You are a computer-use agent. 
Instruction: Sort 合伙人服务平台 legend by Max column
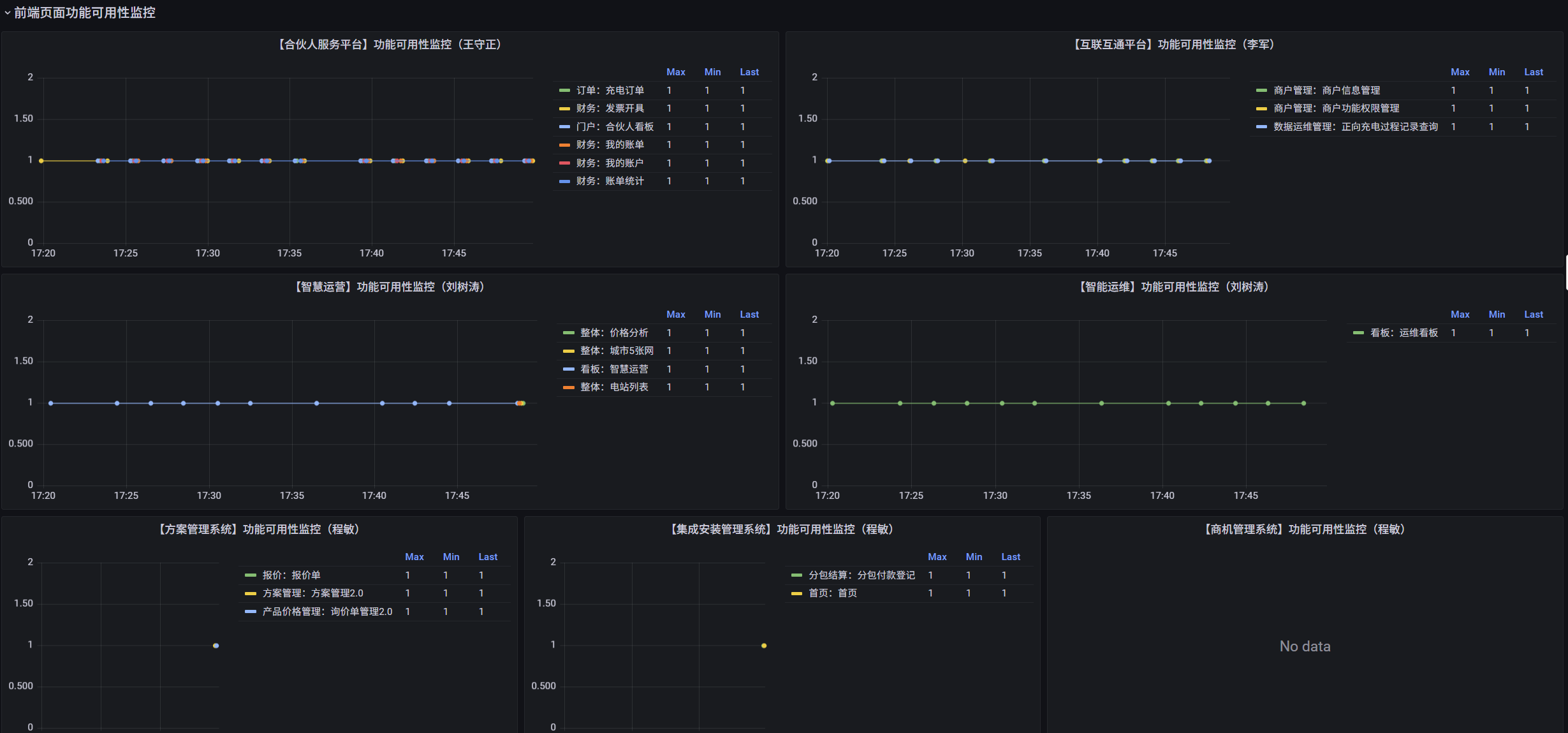pyautogui.click(x=675, y=72)
